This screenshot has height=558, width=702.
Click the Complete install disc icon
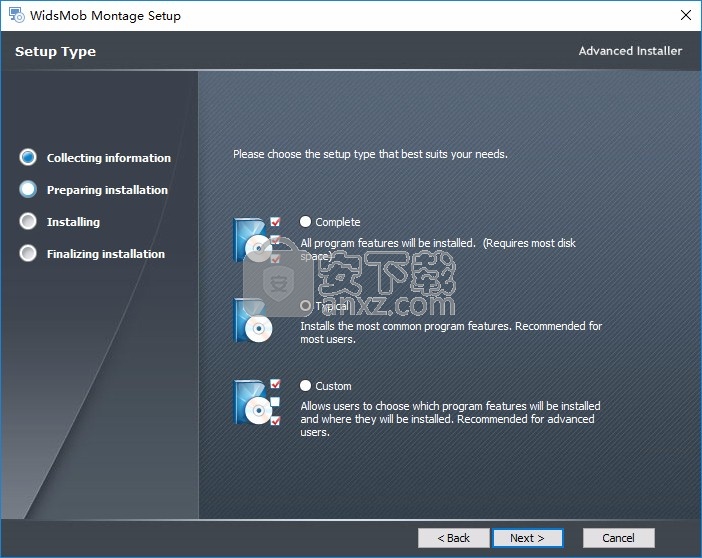[257, 240]
